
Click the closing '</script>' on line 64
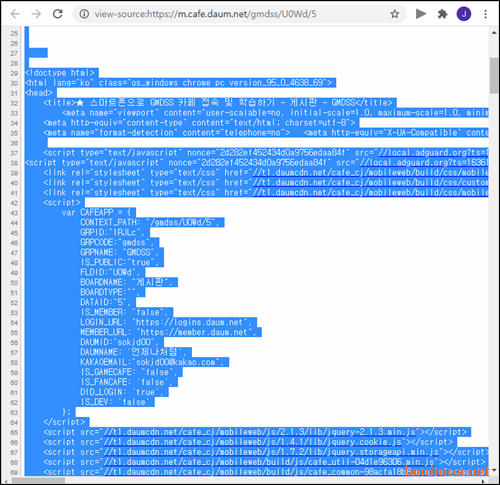click(64, 422)
